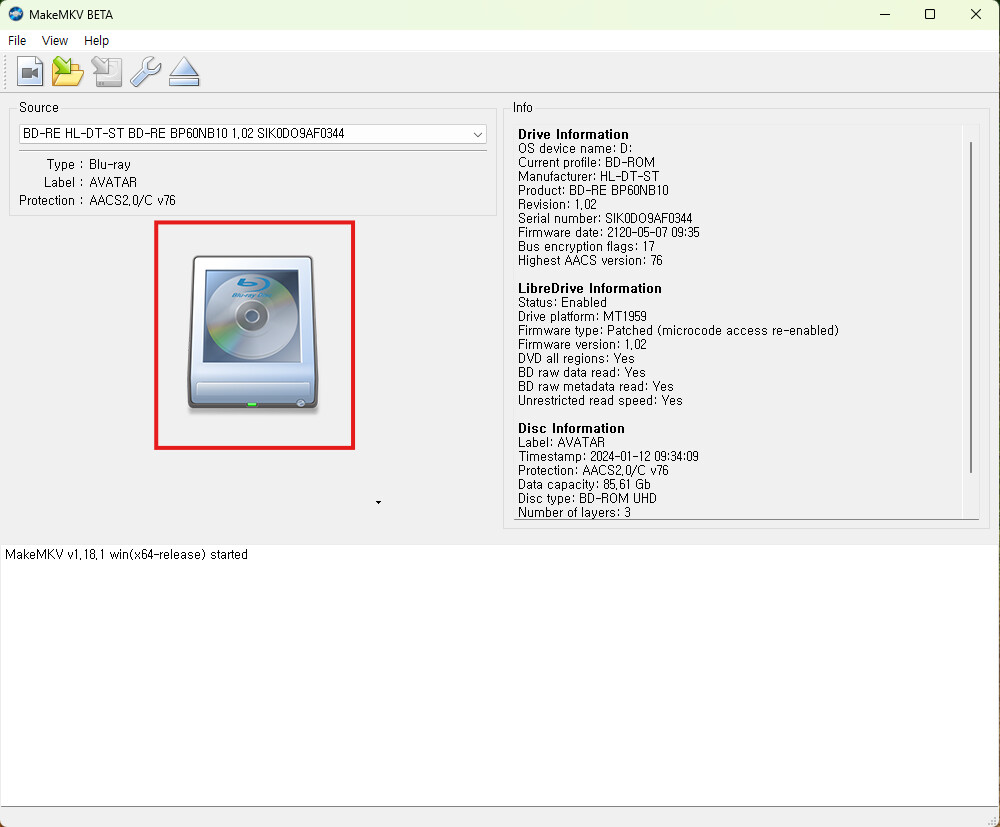Minimize the MakeMKV BETA window

885,14
